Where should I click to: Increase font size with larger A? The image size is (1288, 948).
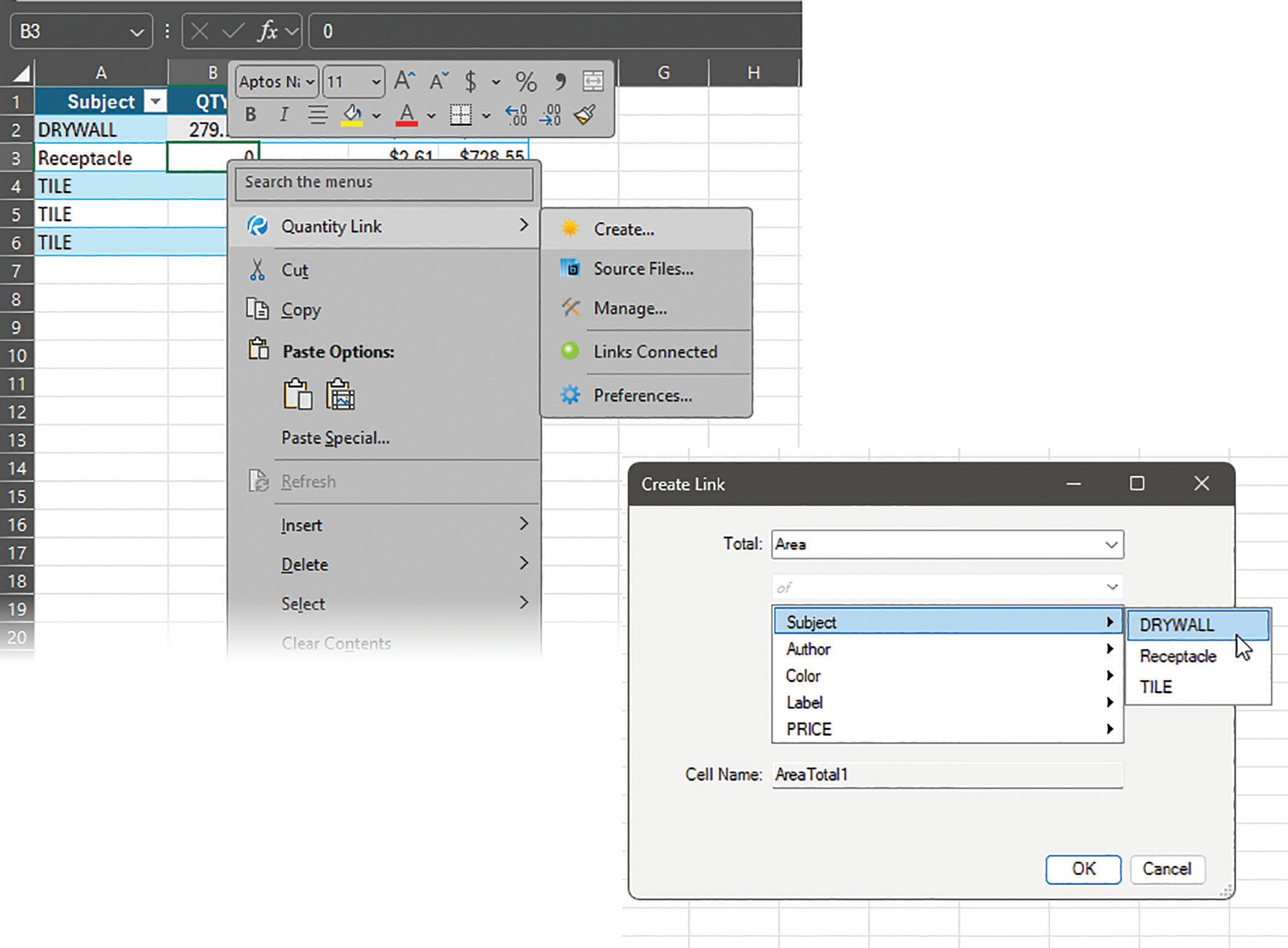(404, 80)
